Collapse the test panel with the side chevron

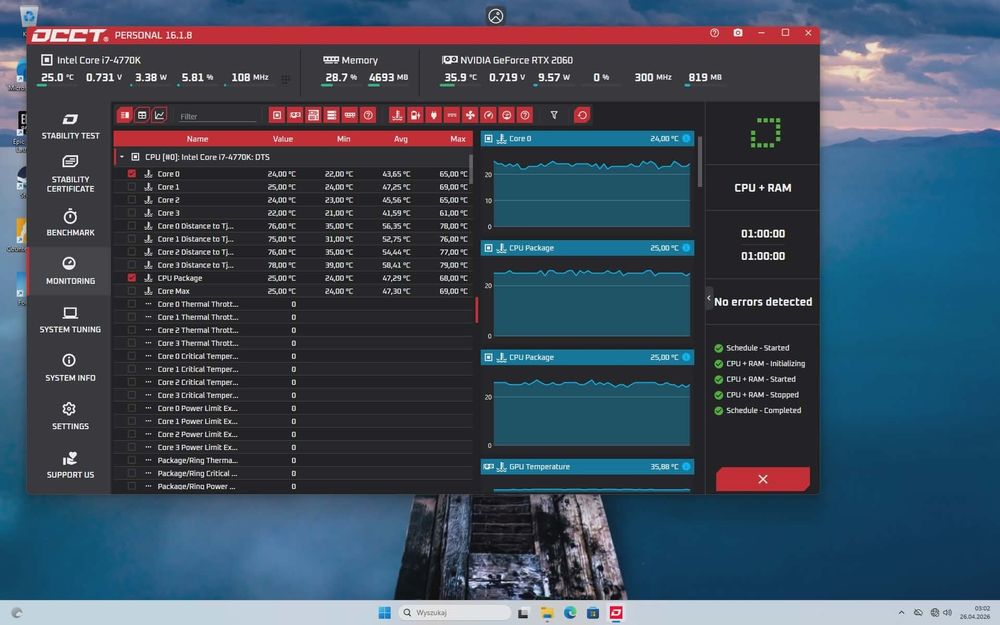point(709,298)
